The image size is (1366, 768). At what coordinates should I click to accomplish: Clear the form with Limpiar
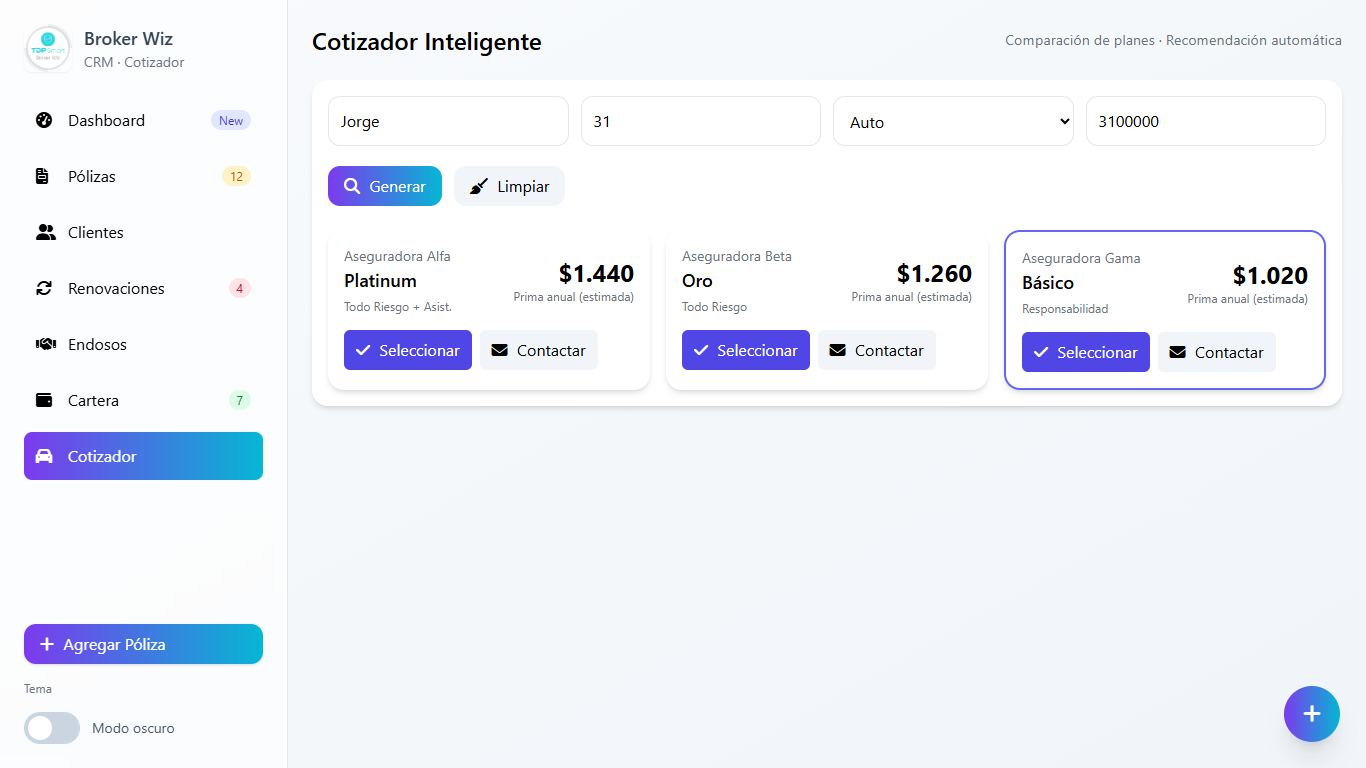point(509,187)
